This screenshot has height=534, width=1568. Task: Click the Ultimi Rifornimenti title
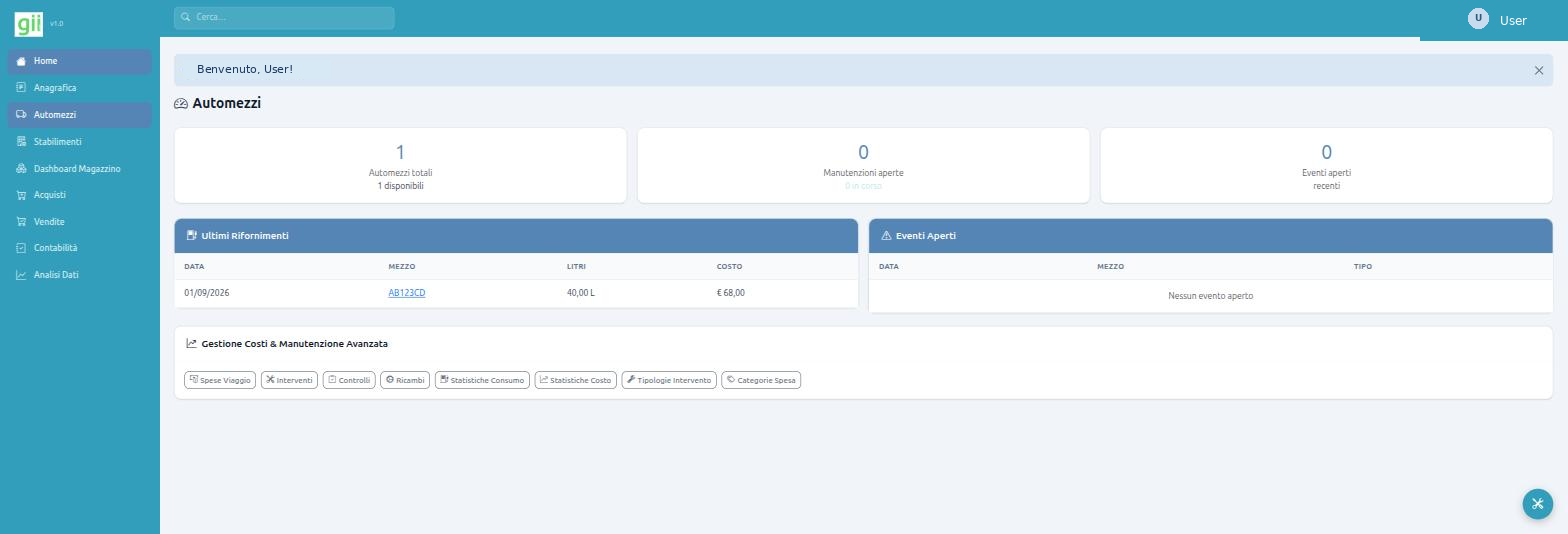tap(245, 236)
